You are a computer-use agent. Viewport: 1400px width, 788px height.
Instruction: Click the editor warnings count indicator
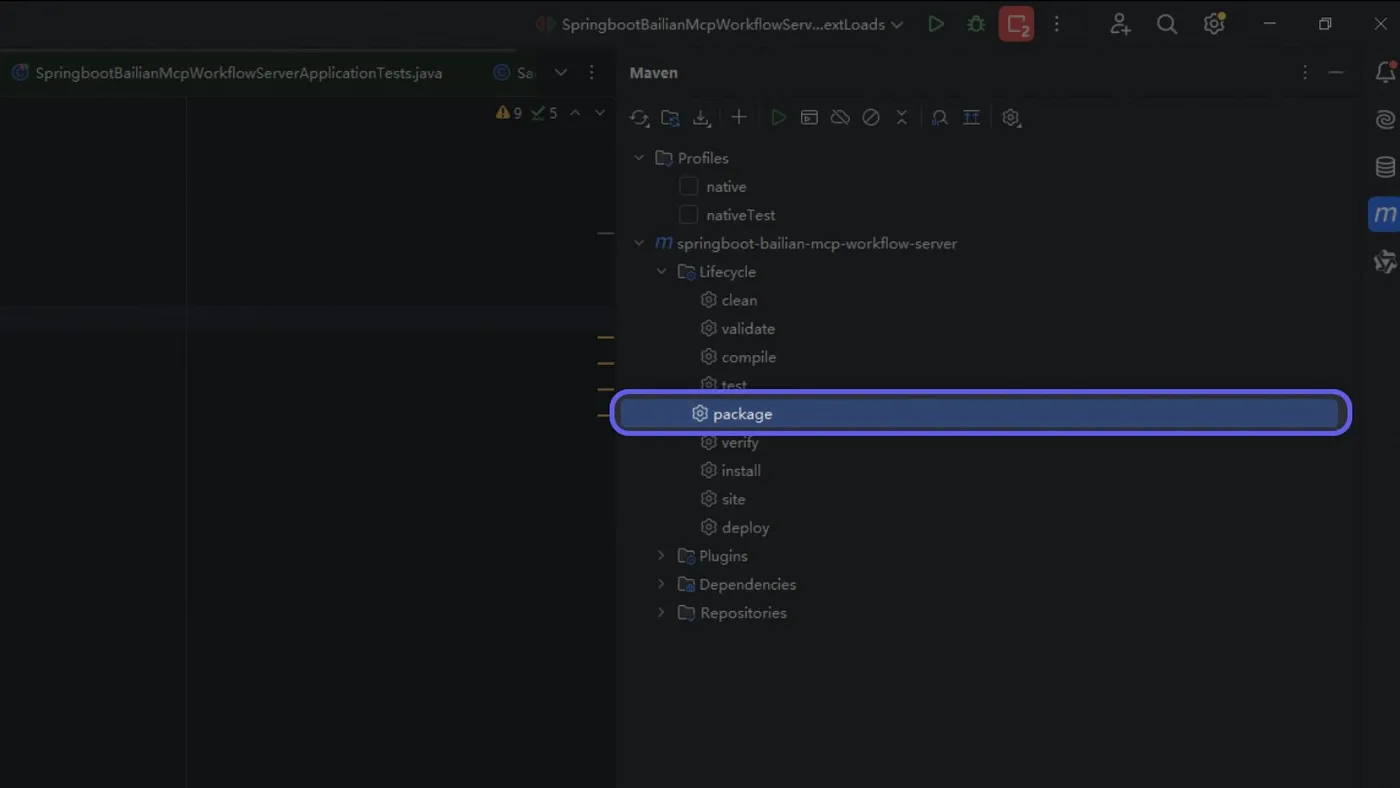(x=509, y=113)
